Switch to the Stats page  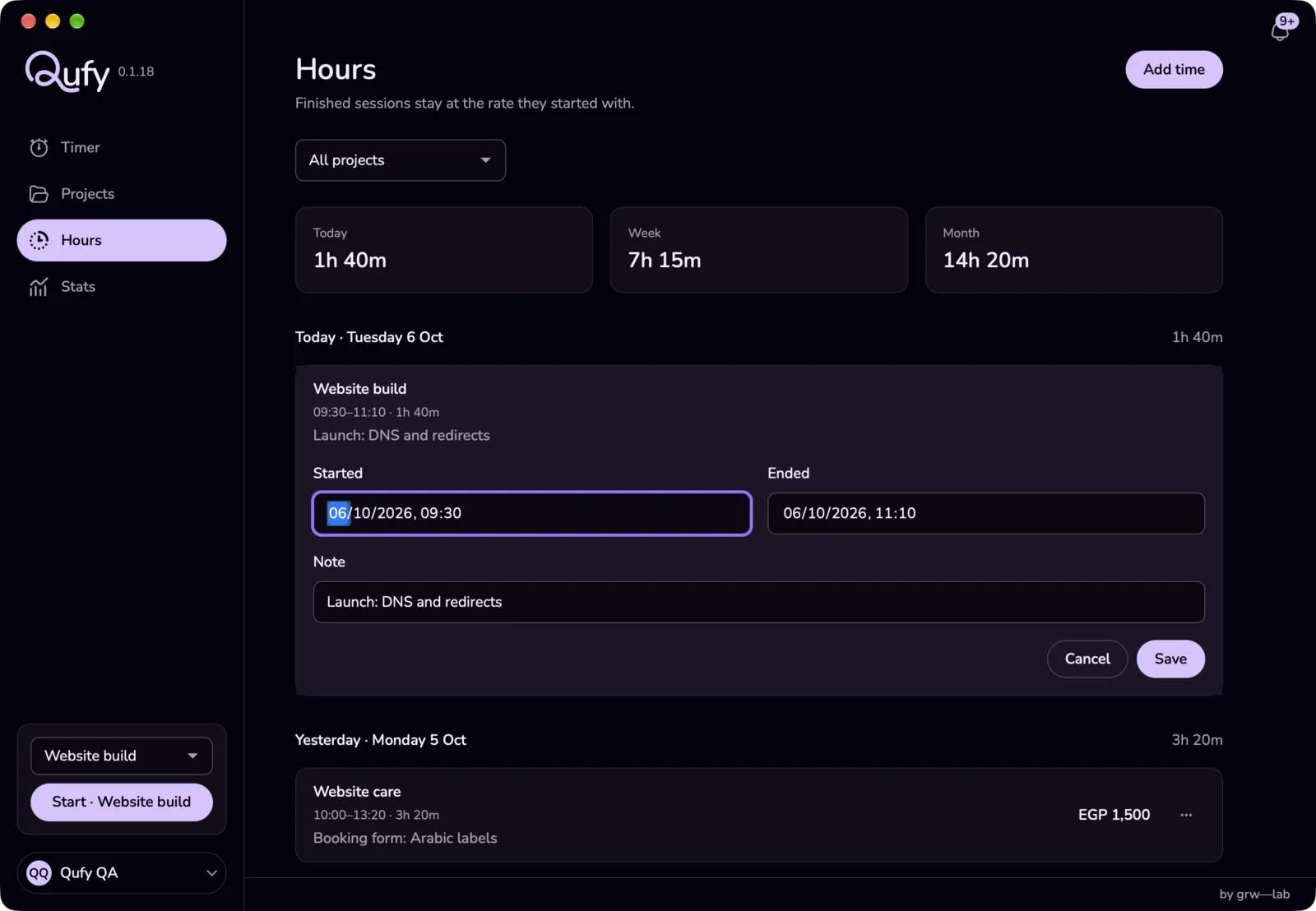tap(122, 287)
